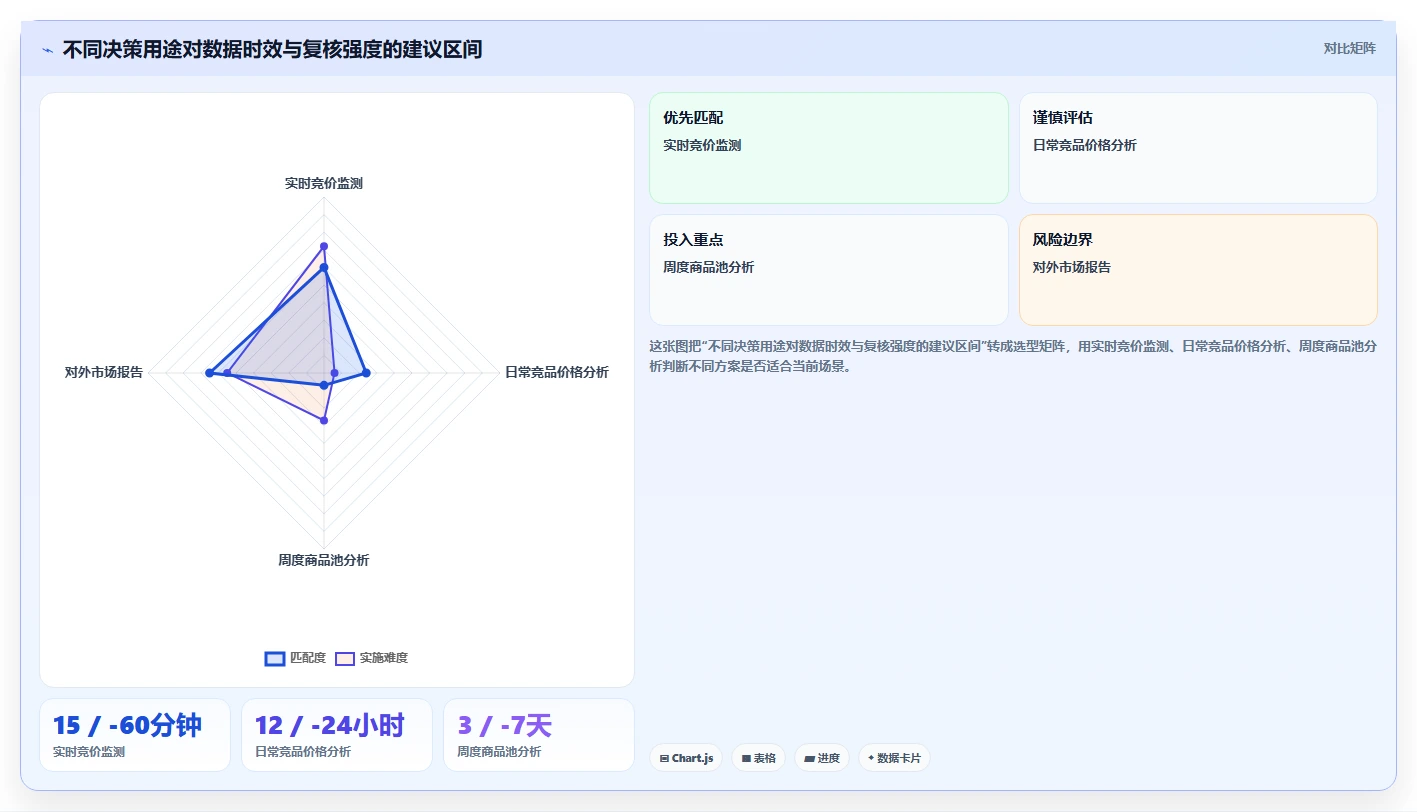This screenshot has width=1417, height=812.
Task: Click the 日常竞品价格分析 radar axis label
Action: click(557, 372)
